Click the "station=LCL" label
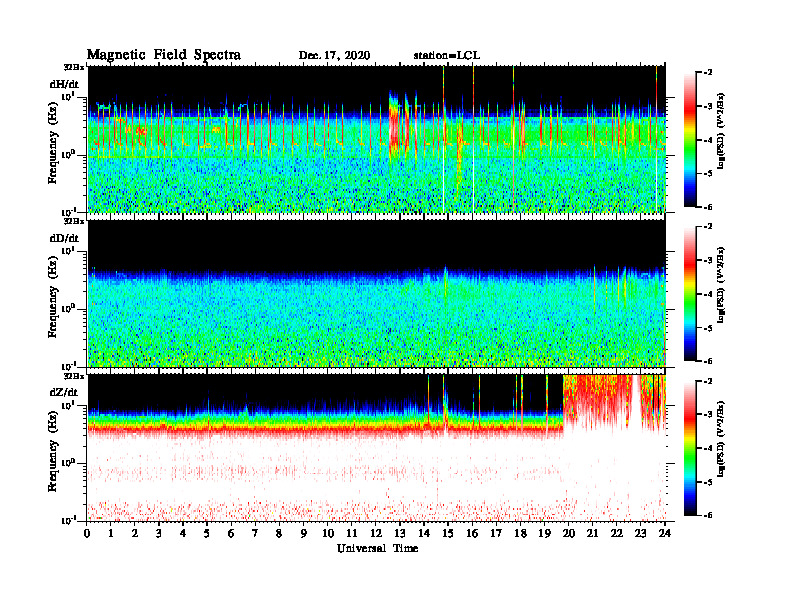 point(447,56)
